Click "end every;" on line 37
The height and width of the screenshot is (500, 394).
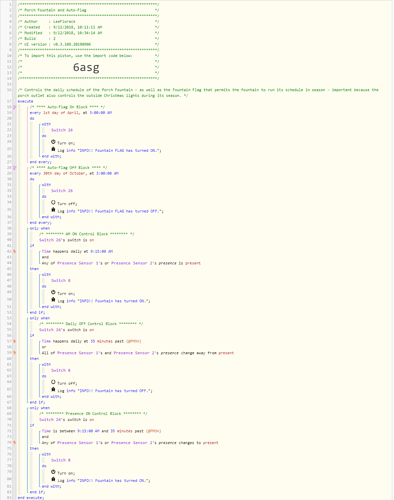tap(40, 223)
